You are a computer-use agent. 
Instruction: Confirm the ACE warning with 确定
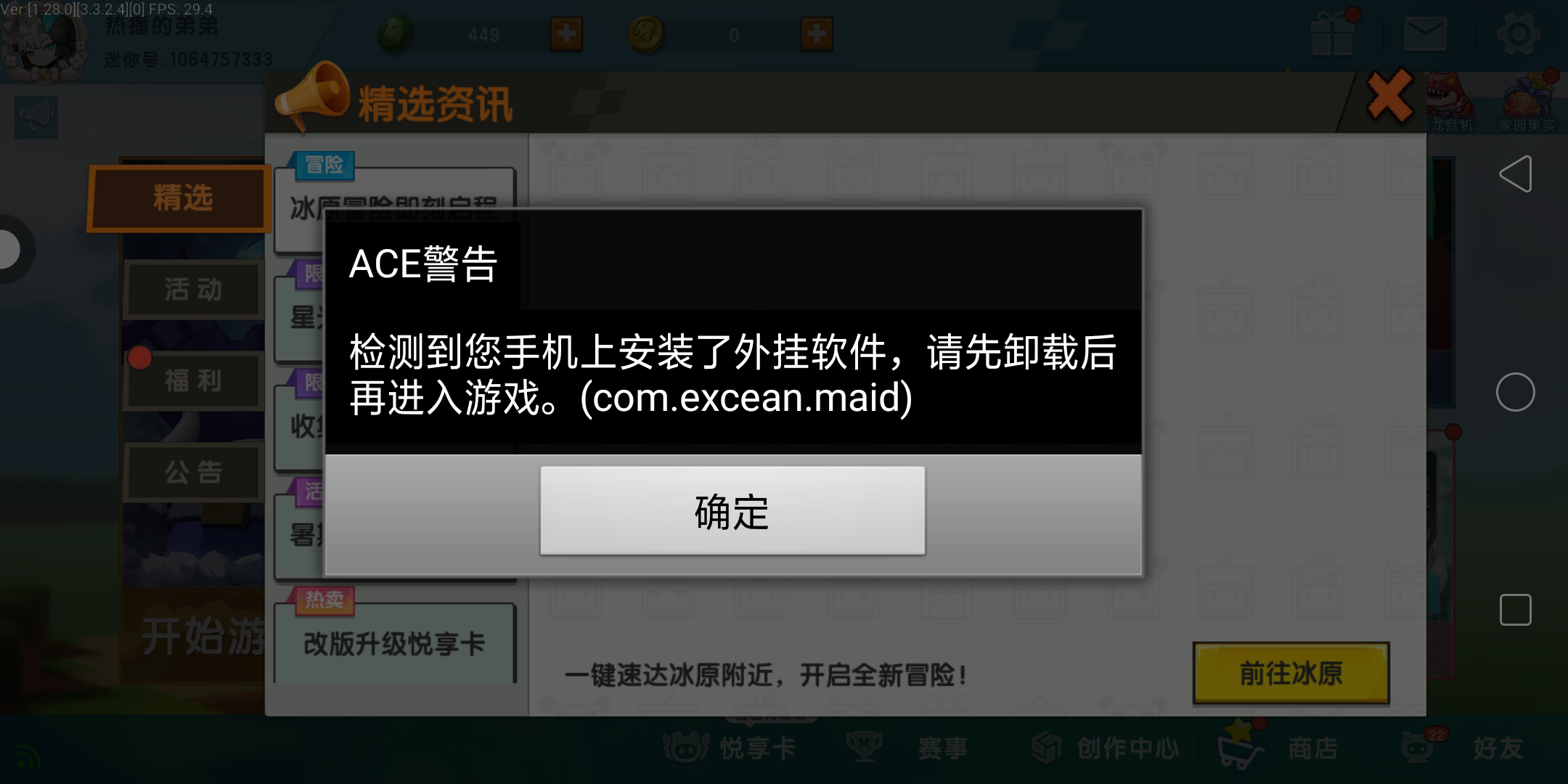click(732, 511)
